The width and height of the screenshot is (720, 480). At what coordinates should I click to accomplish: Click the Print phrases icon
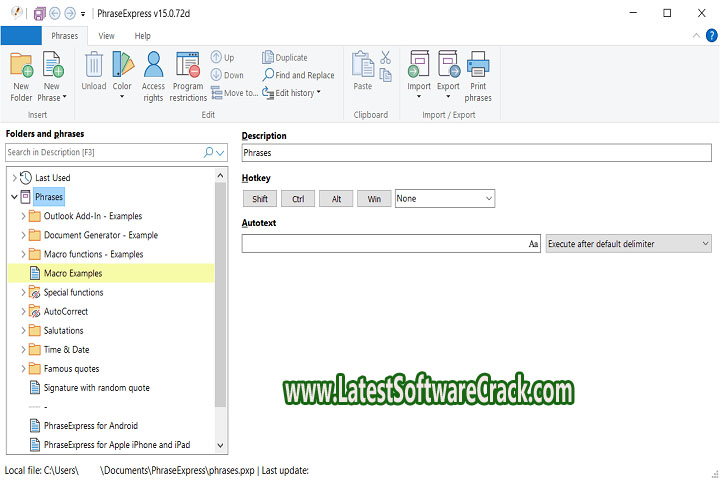click(x=478, y=66)
